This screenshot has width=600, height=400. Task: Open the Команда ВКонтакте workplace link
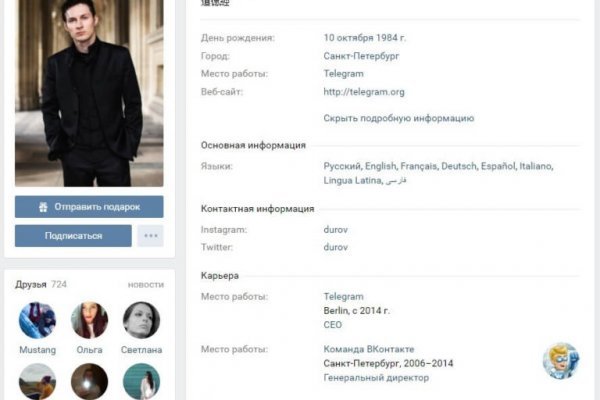[366, 349]
